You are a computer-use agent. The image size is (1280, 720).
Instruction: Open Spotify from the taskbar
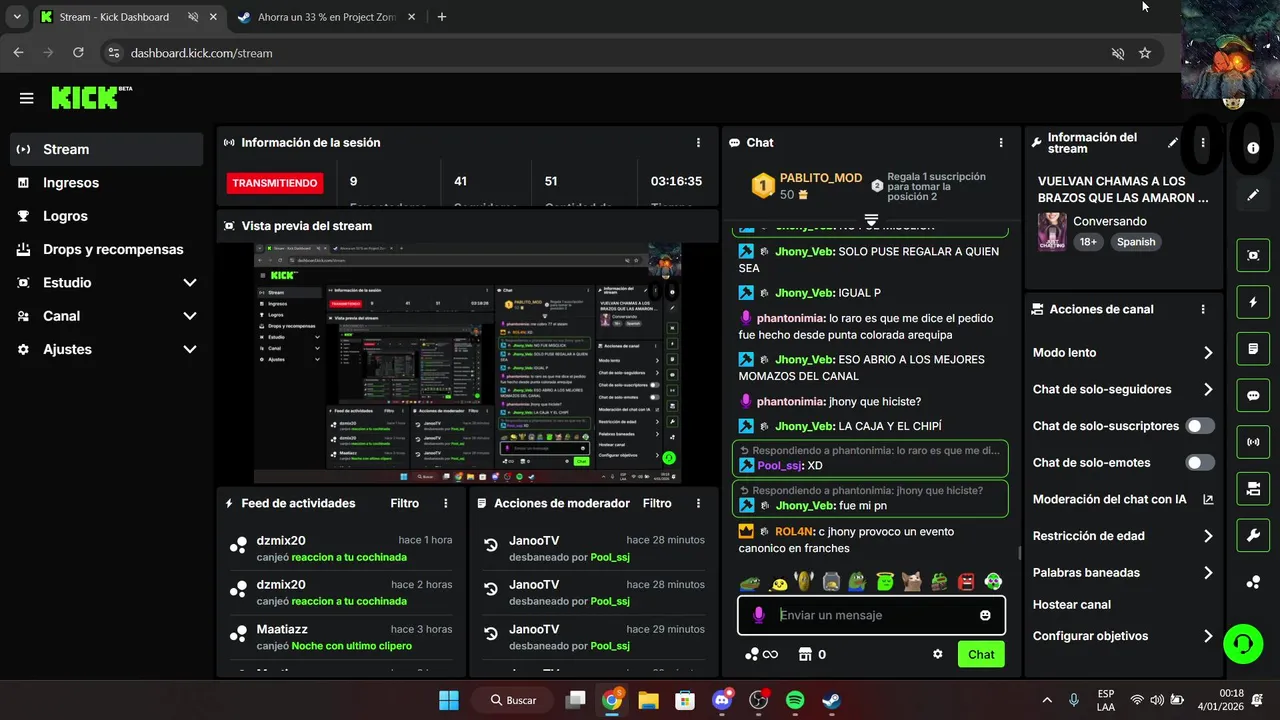(x=795, y=700)
